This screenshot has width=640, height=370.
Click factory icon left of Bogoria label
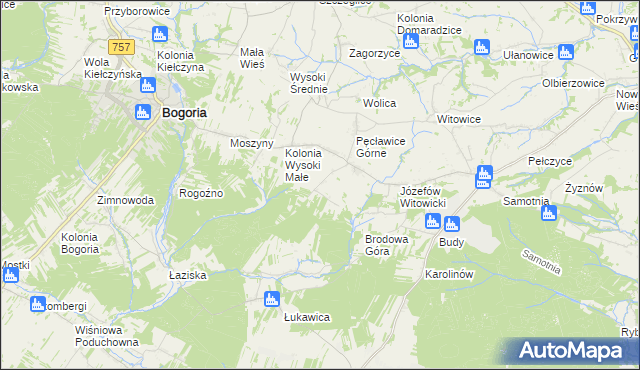click(143, 112)
